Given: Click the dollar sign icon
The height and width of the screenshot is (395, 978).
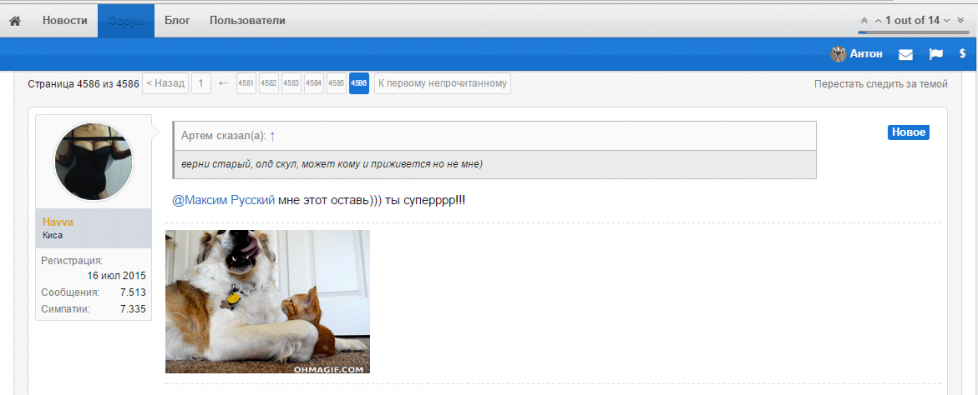Looking at the screenshot, I should pos(962,54).
